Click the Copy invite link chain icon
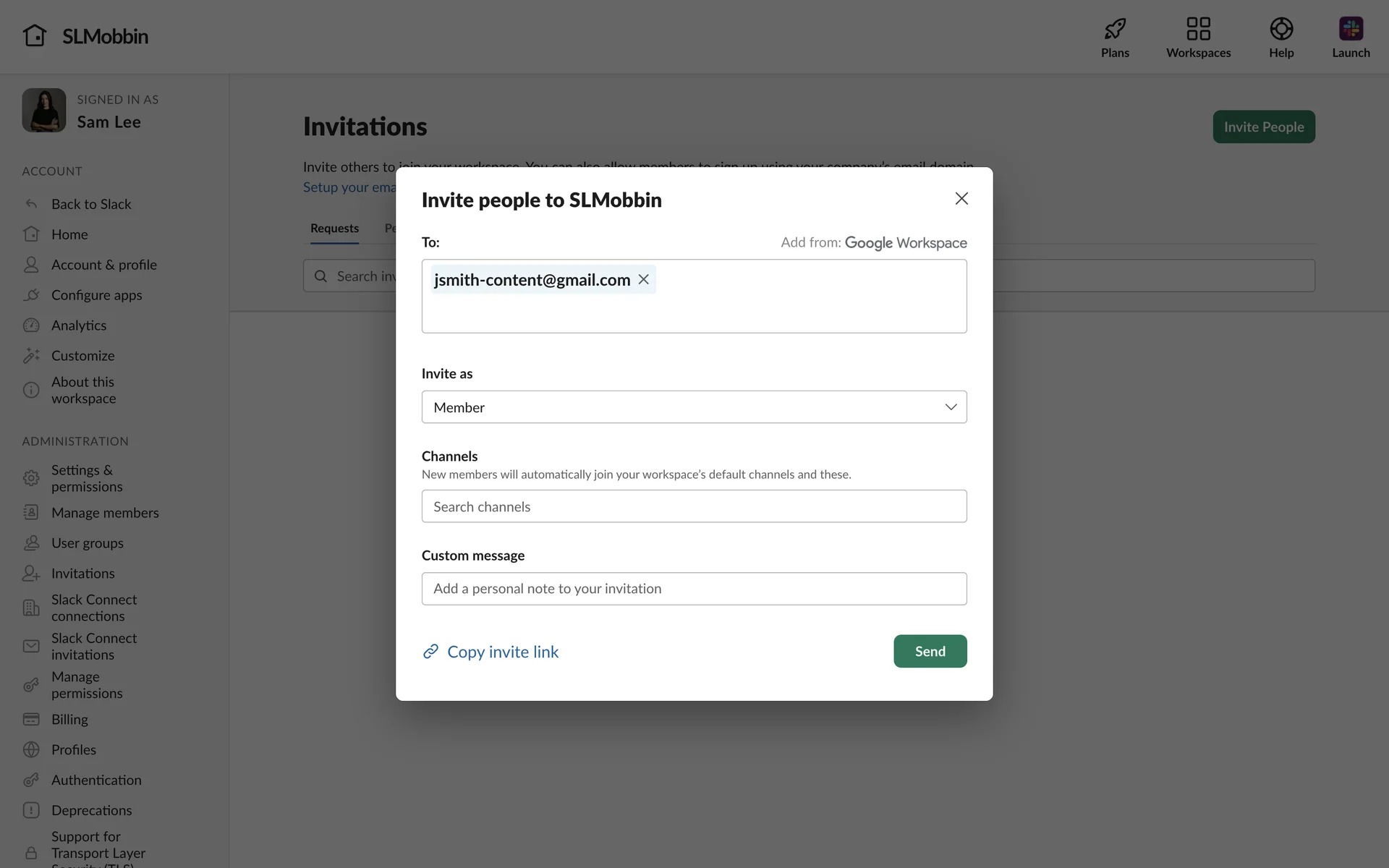Viewport: 1389px width, 868px height. pos(430,652)
